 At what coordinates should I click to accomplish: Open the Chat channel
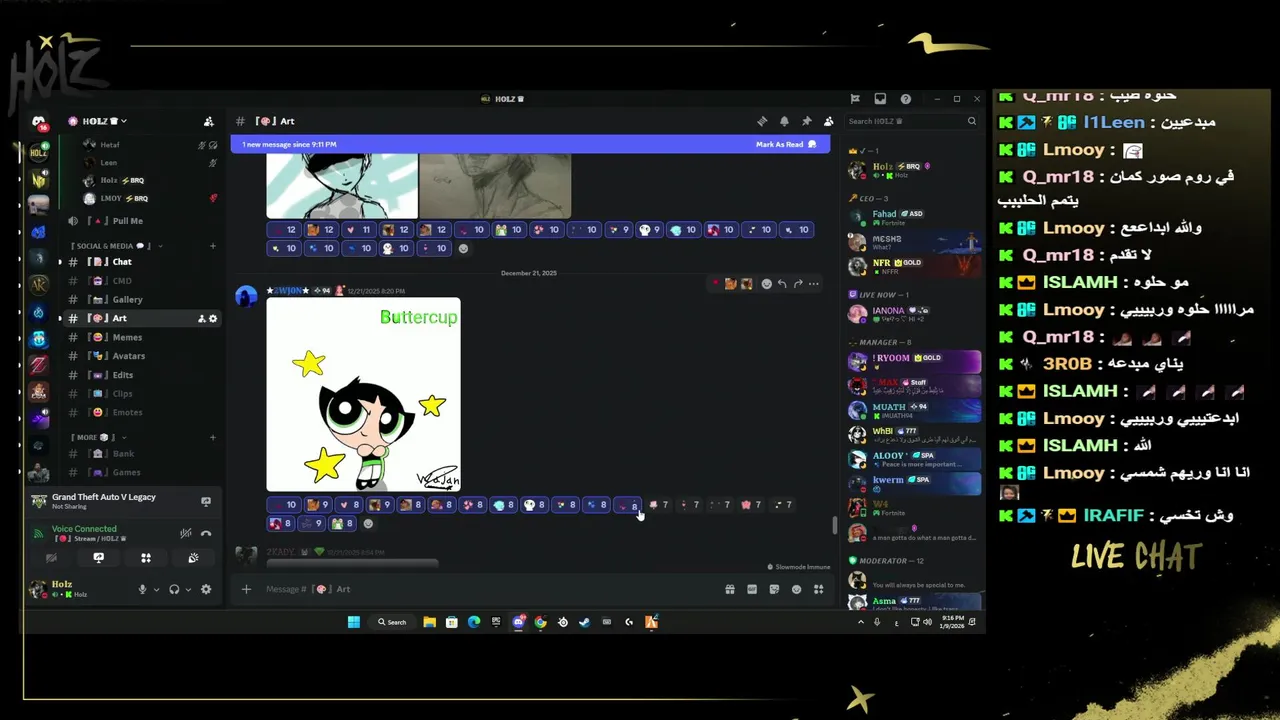tap(141, 262)
